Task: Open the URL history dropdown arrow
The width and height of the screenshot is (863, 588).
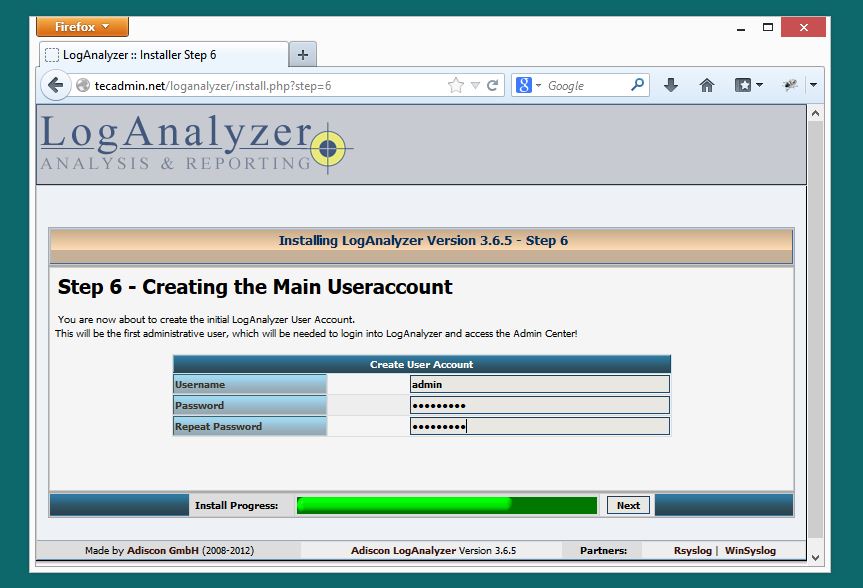Action: 476,85
